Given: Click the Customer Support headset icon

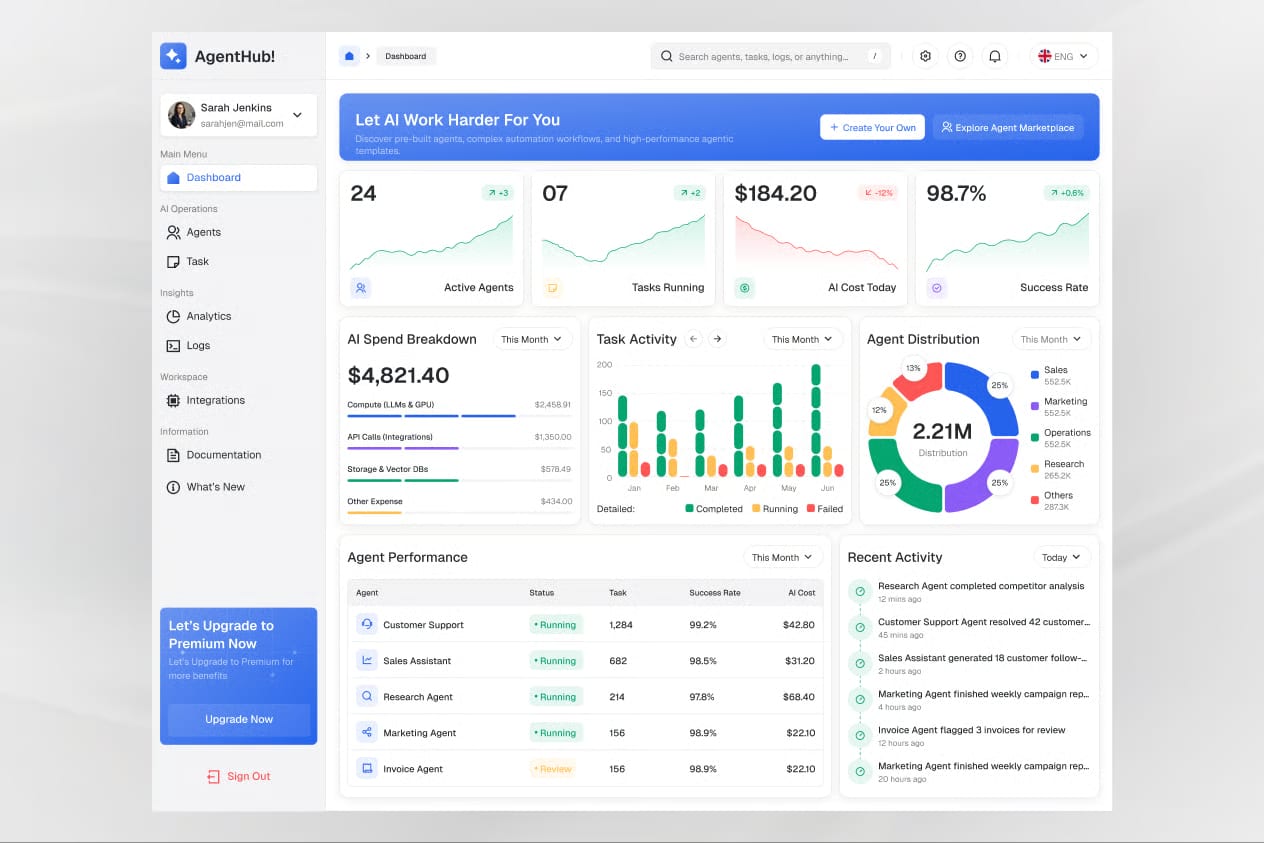Looking at the screenshot, I should pyautogui.click(x=367, y=624).
